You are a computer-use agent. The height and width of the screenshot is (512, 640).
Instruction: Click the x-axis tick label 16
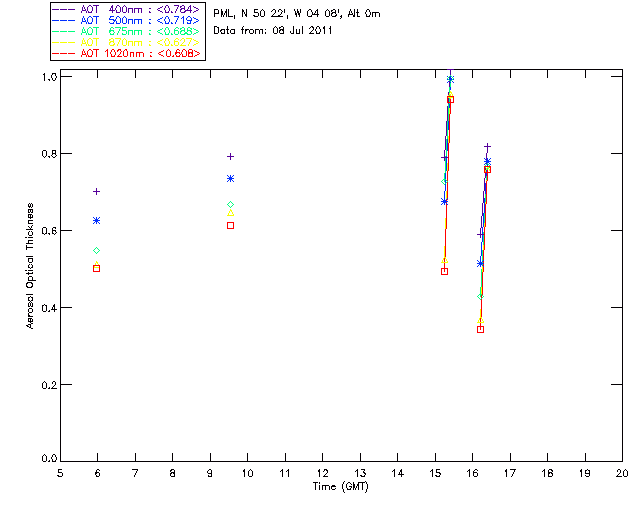coord(473,473)
